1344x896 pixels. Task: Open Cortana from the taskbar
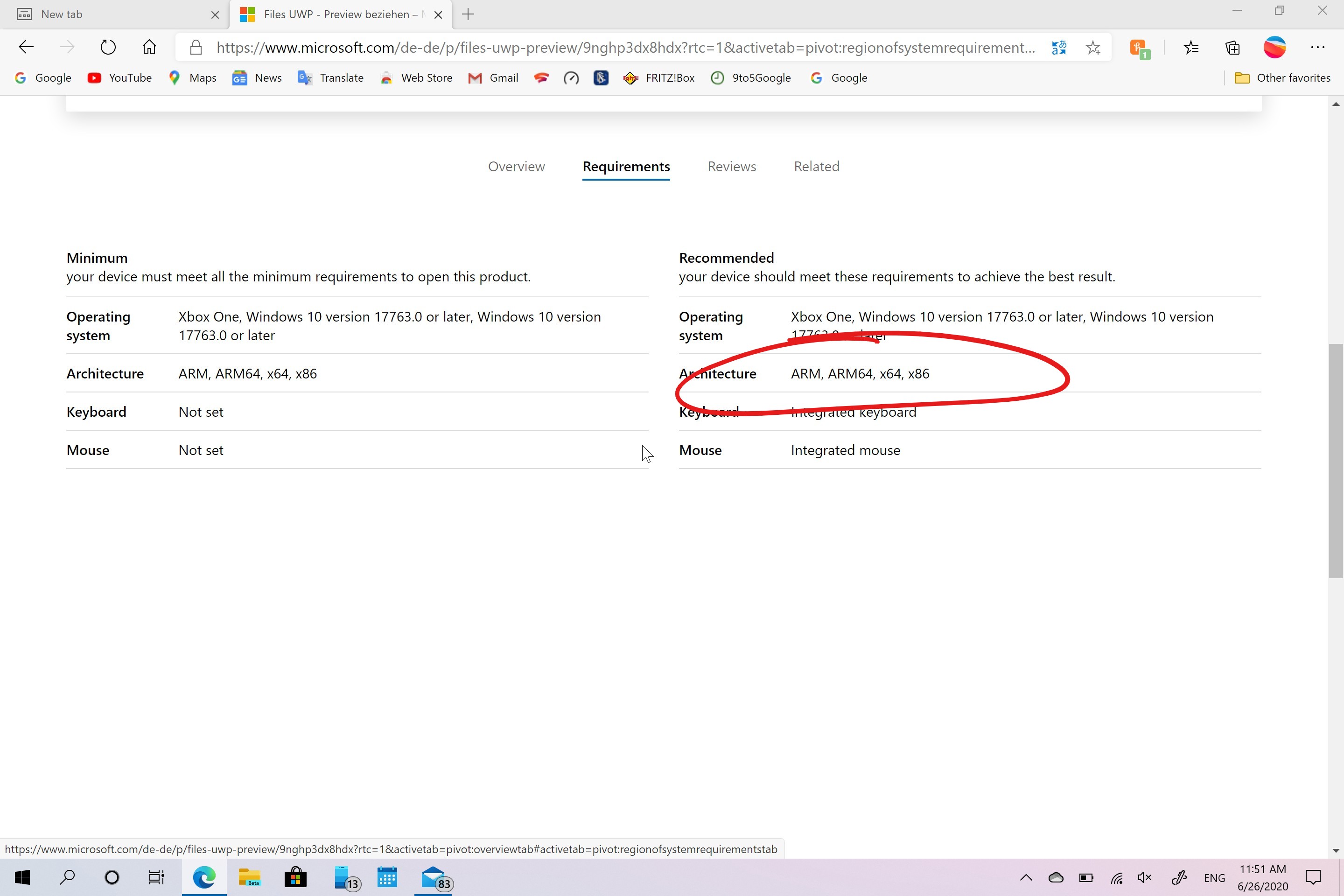(x=112, y=877)
